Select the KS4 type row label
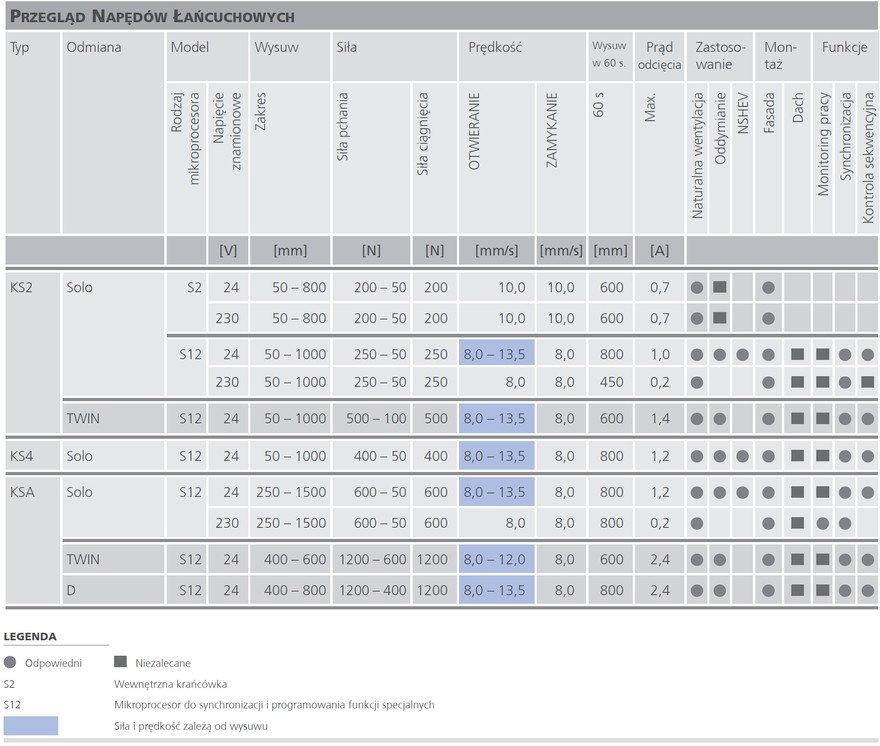Screen dimensions: 880x746 pos(22,457)
